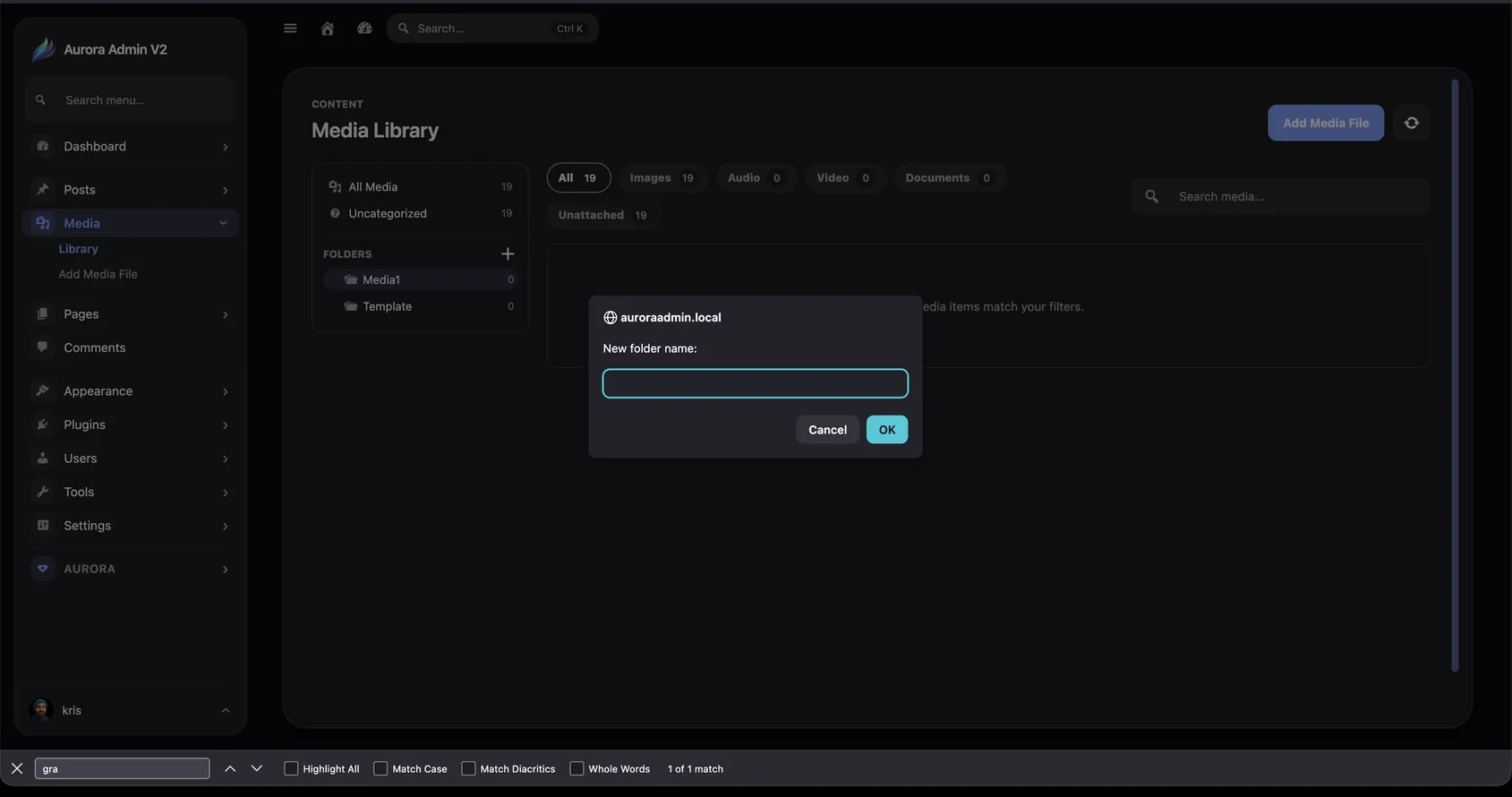Viewport: 1512px width, 797px height.
Task: Expand the AURORA section chevron
Action: click(225, 570)
